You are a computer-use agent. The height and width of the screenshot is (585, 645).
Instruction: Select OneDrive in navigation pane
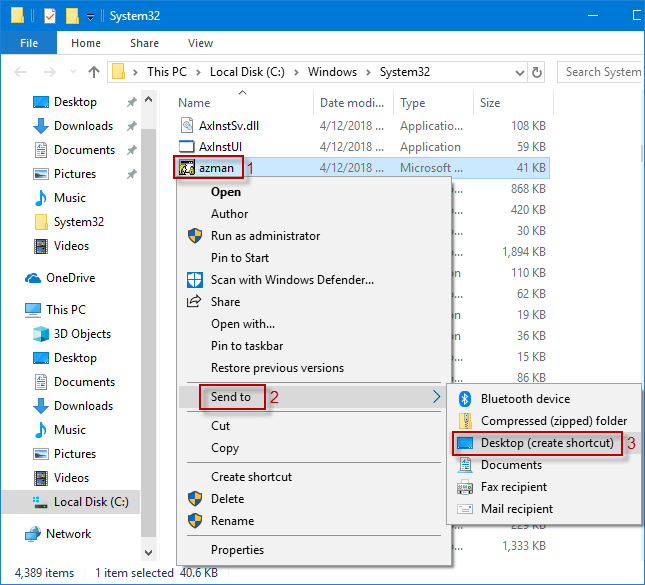tap(60, 278)
